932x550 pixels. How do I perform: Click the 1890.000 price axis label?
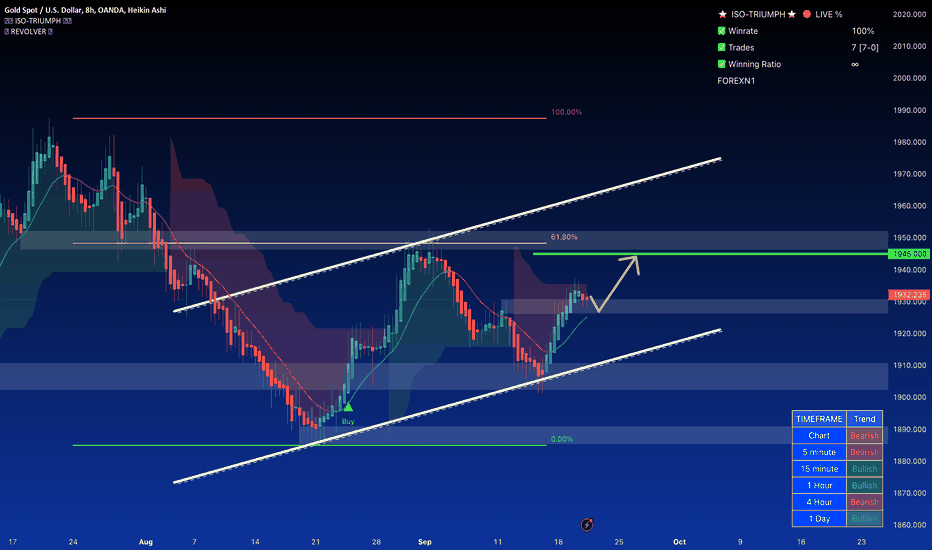909,429
